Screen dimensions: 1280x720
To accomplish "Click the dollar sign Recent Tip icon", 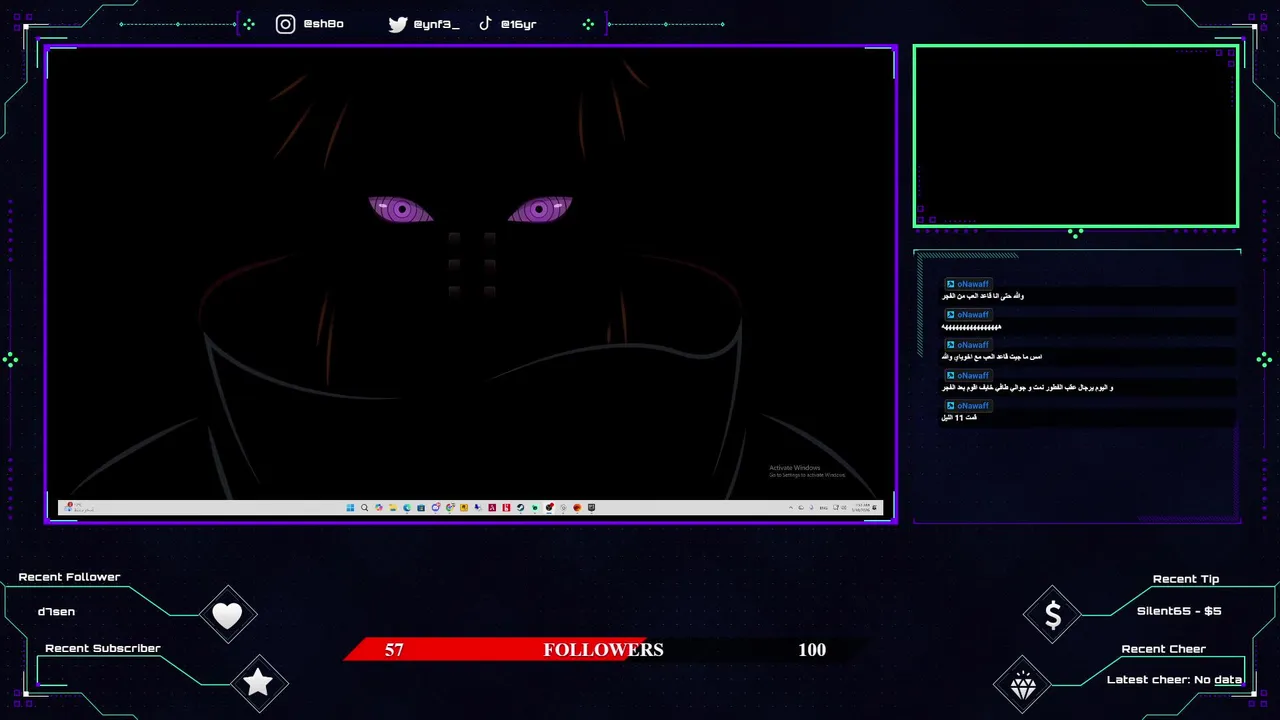I will pos(1052,615).
